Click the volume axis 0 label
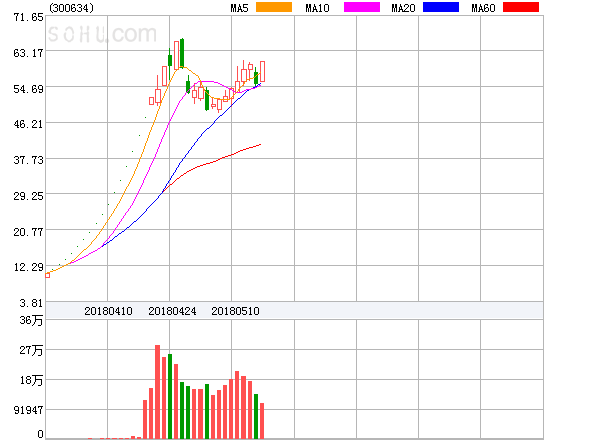 point(40,434)
